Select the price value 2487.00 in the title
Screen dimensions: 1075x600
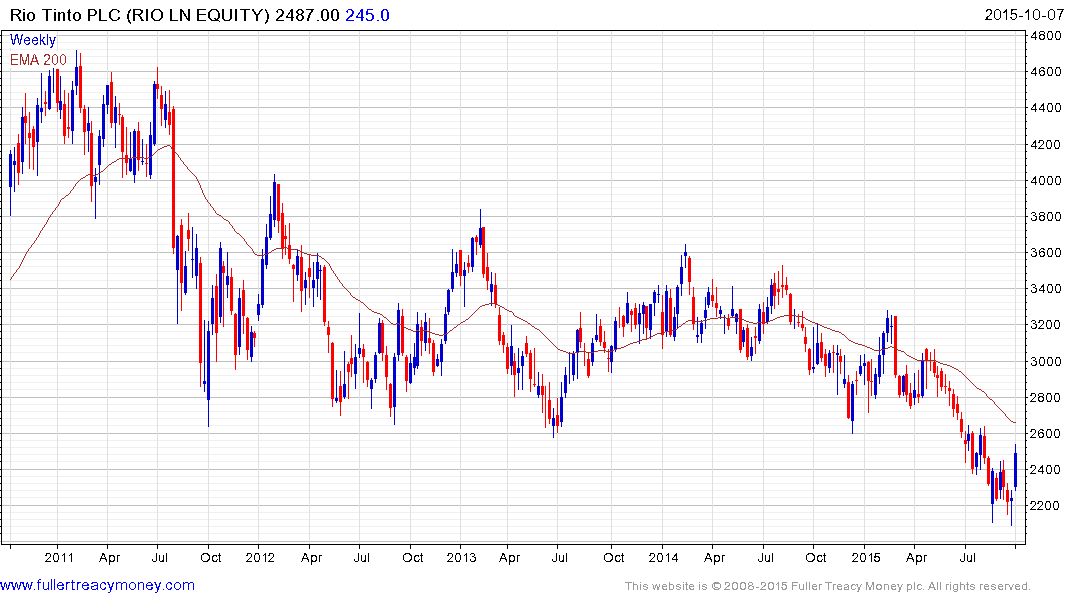307,15
